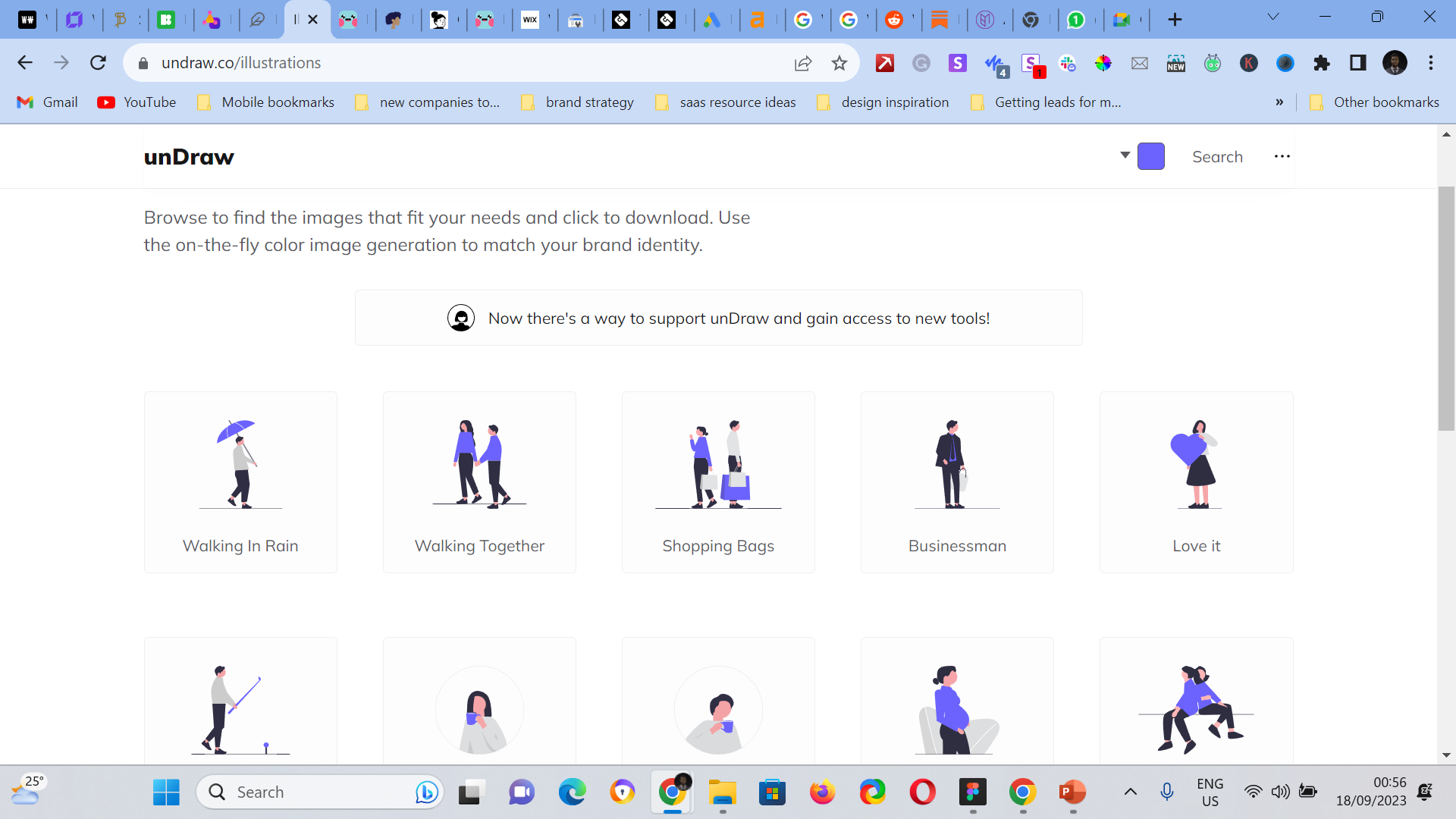Select the Walking In Rain illustration
The width and height of the screenshot is (1456, 819).
click(x=240, y=482)
